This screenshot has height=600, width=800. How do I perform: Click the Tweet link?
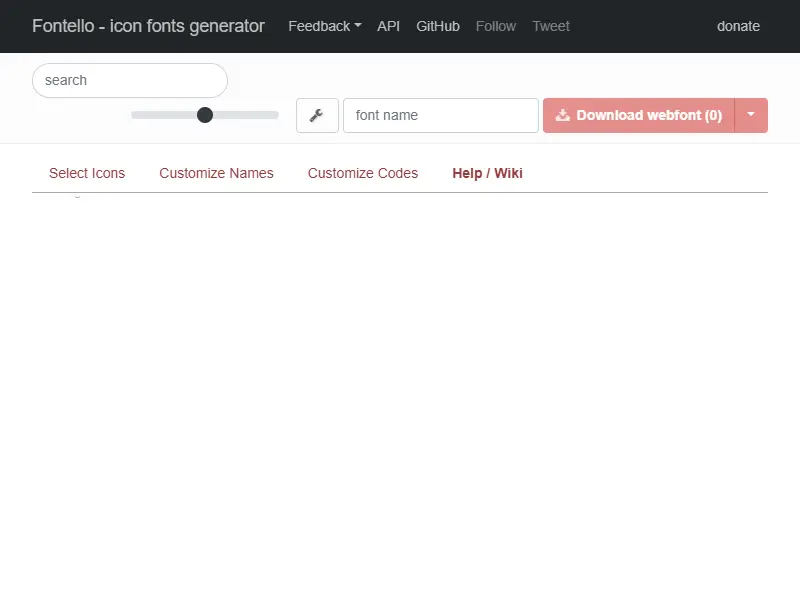click(x=551, y=26)
